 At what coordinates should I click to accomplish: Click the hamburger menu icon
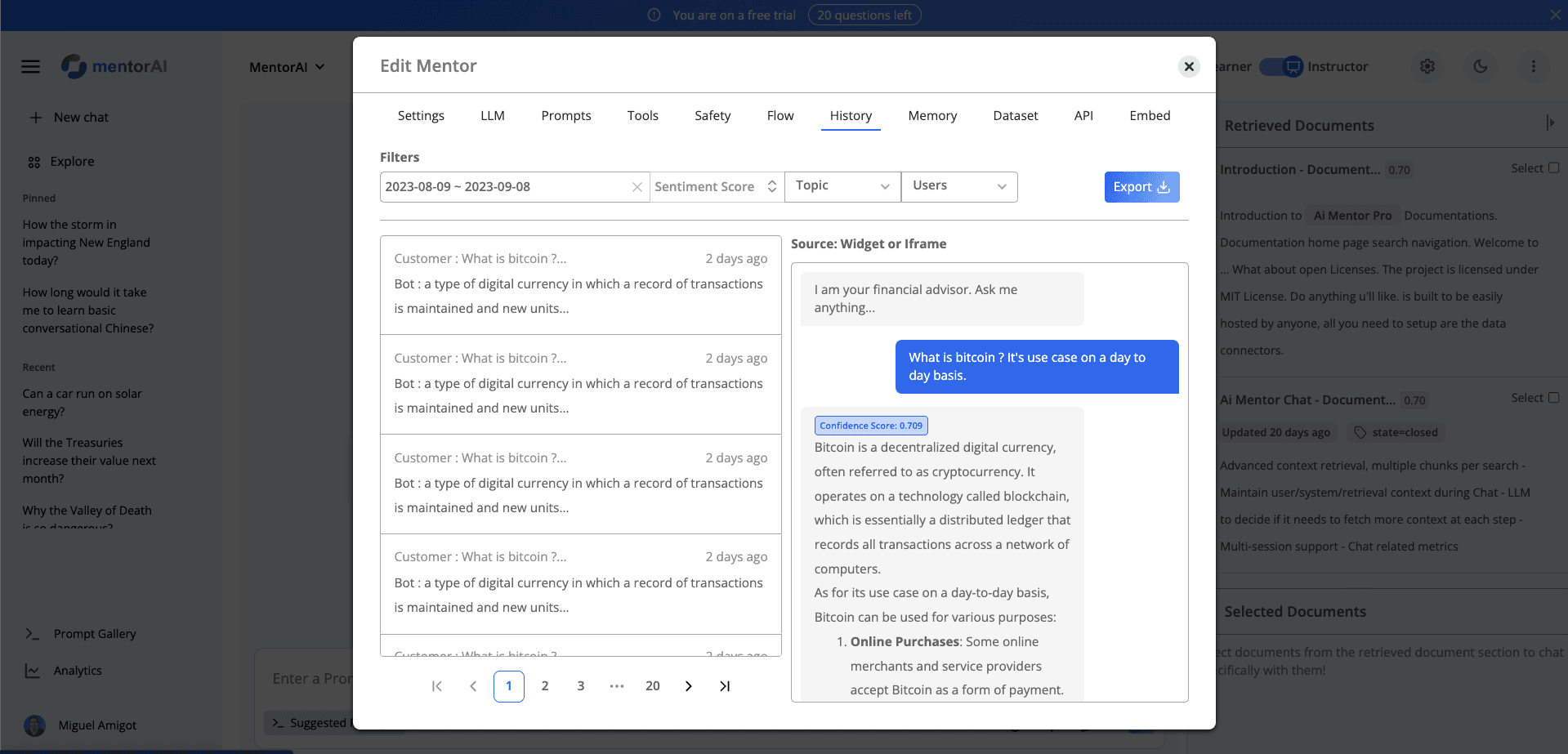click(30, 66)
